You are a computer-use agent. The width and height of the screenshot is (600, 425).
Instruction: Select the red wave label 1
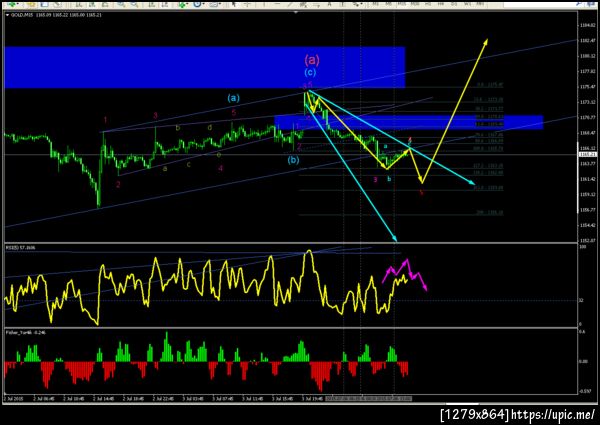[x=105, y=120]
